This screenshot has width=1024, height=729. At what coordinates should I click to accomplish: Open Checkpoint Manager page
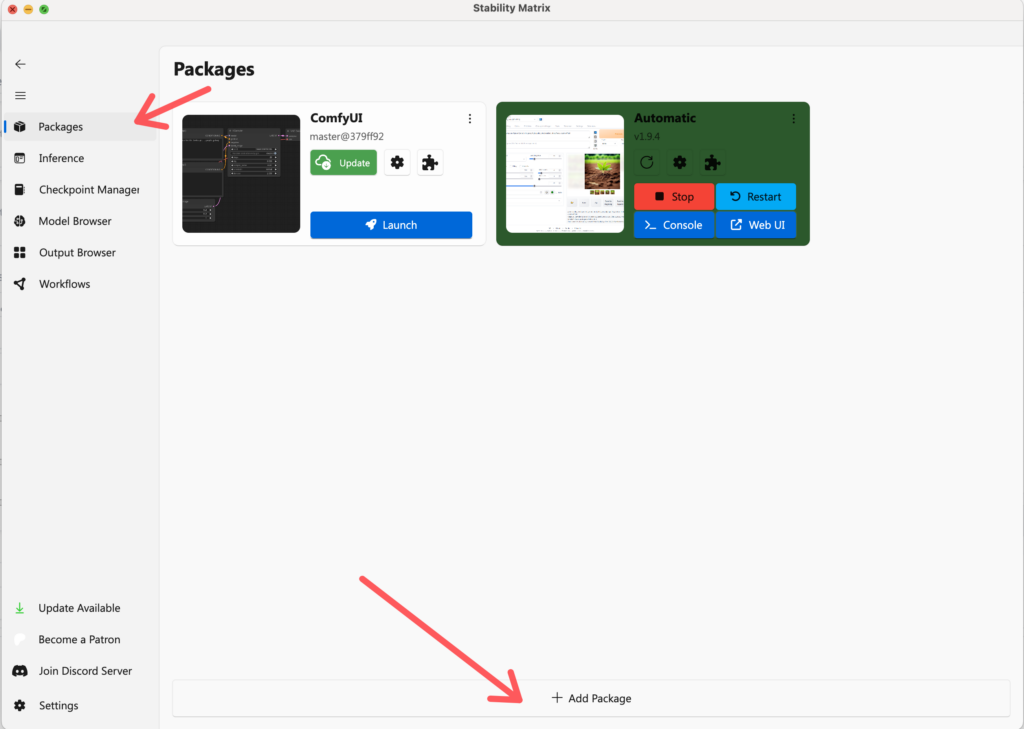[x=88, y=190]
